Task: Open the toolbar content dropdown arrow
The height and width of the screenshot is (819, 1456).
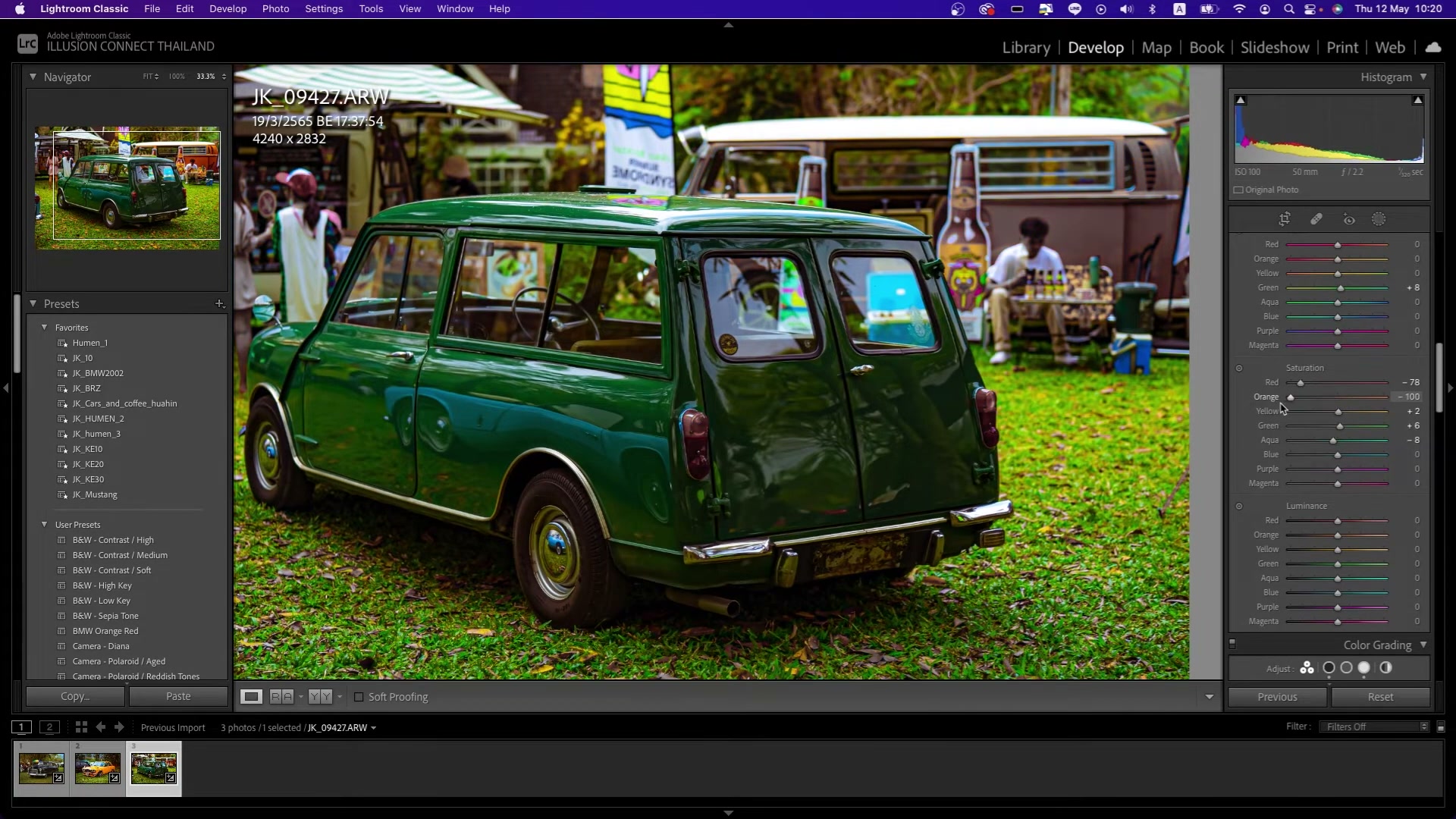Action: click(x=1210, y=697)
